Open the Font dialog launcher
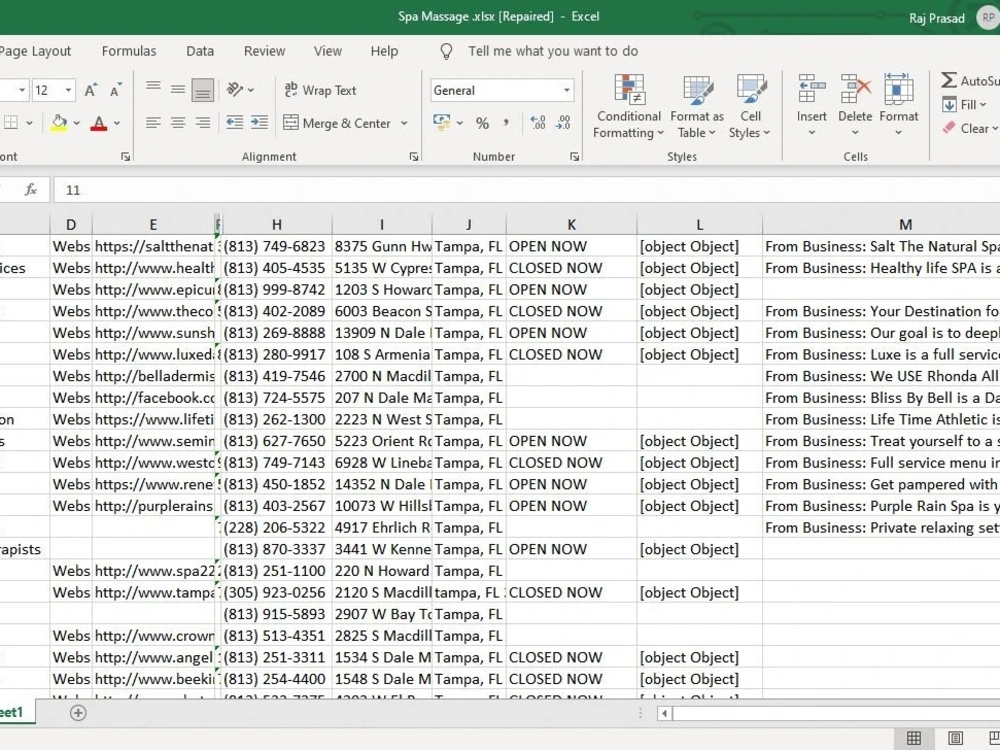The width and height of the screenshot is (1000, 750). [x=126, y=156]
